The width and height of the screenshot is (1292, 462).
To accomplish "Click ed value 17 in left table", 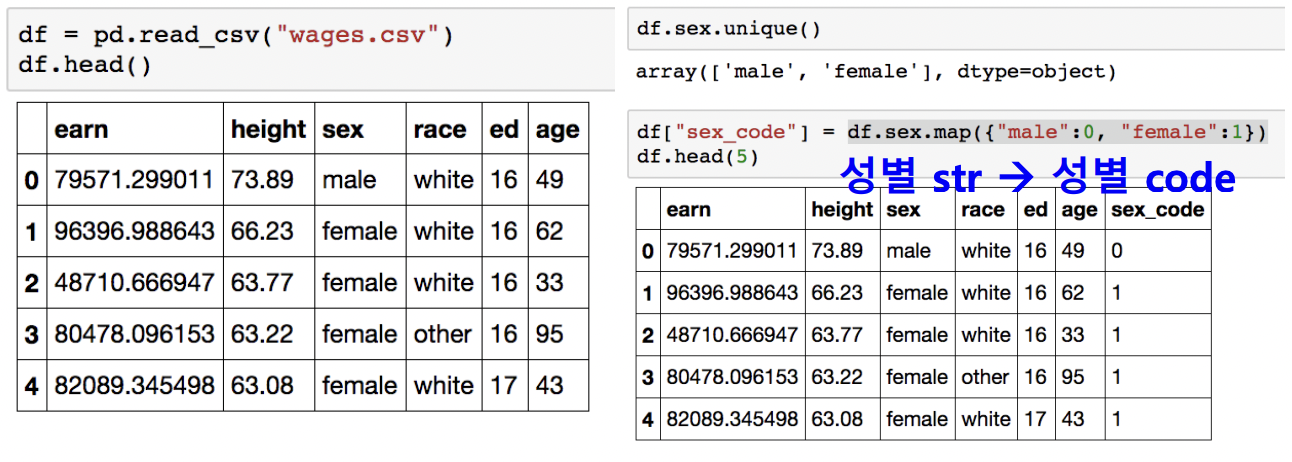I will coord(504,385).
